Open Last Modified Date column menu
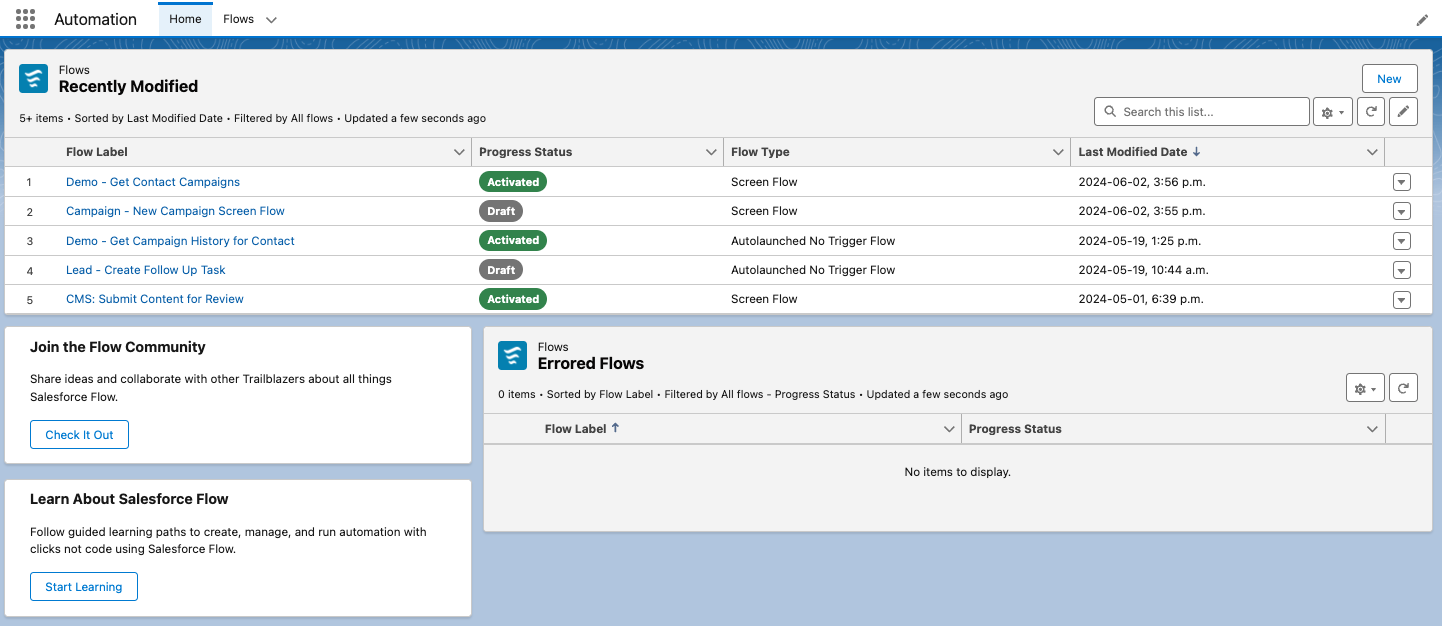This screenshot has height=626, width=1442. pos(1372,152)
